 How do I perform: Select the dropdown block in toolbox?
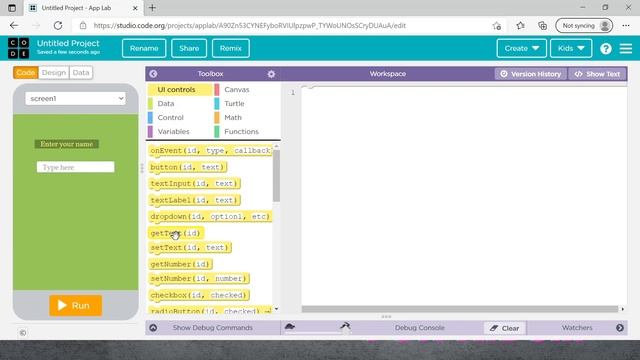pyautogui.click(x=210, y=216)
